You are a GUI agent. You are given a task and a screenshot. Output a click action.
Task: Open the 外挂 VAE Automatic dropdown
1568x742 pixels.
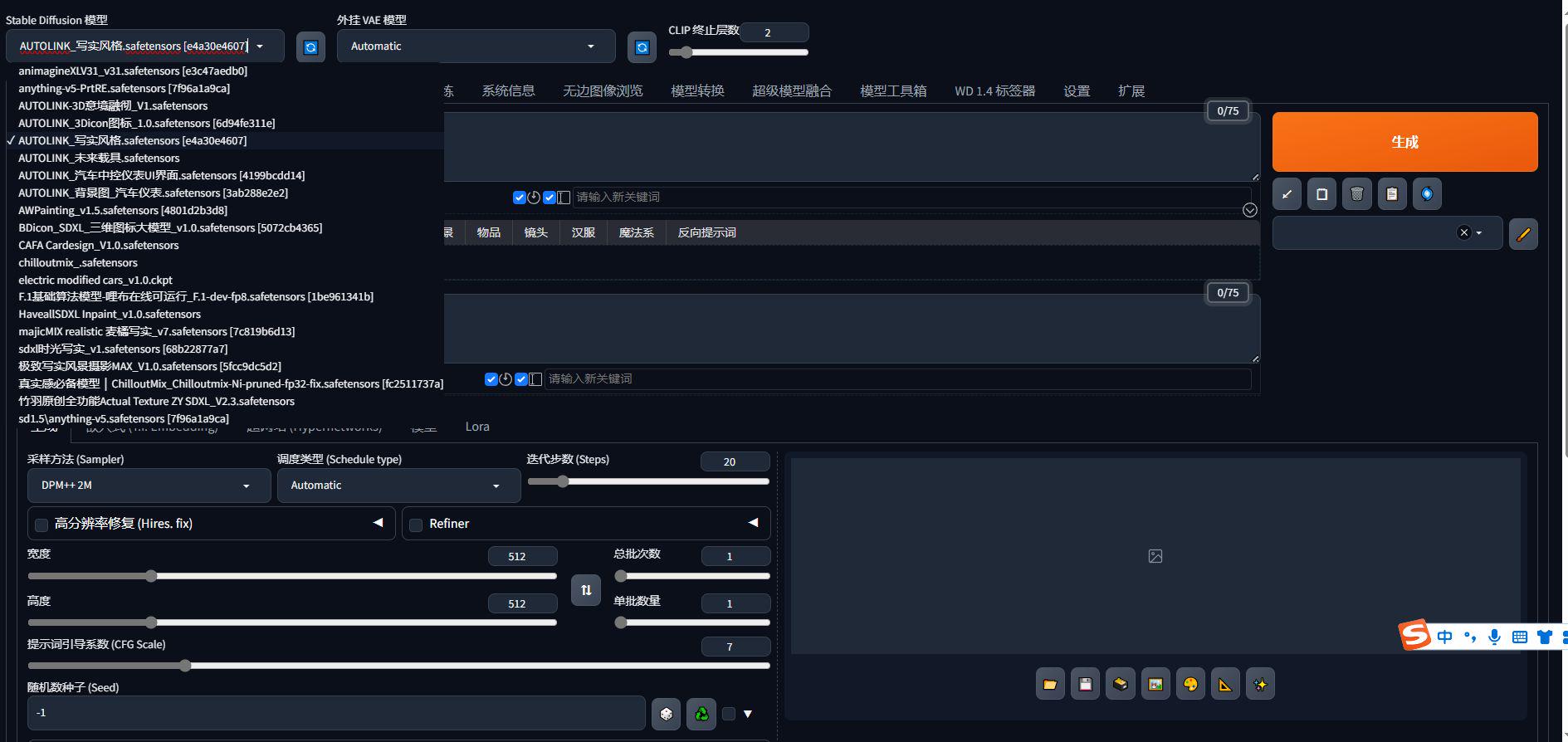[476, 46]
